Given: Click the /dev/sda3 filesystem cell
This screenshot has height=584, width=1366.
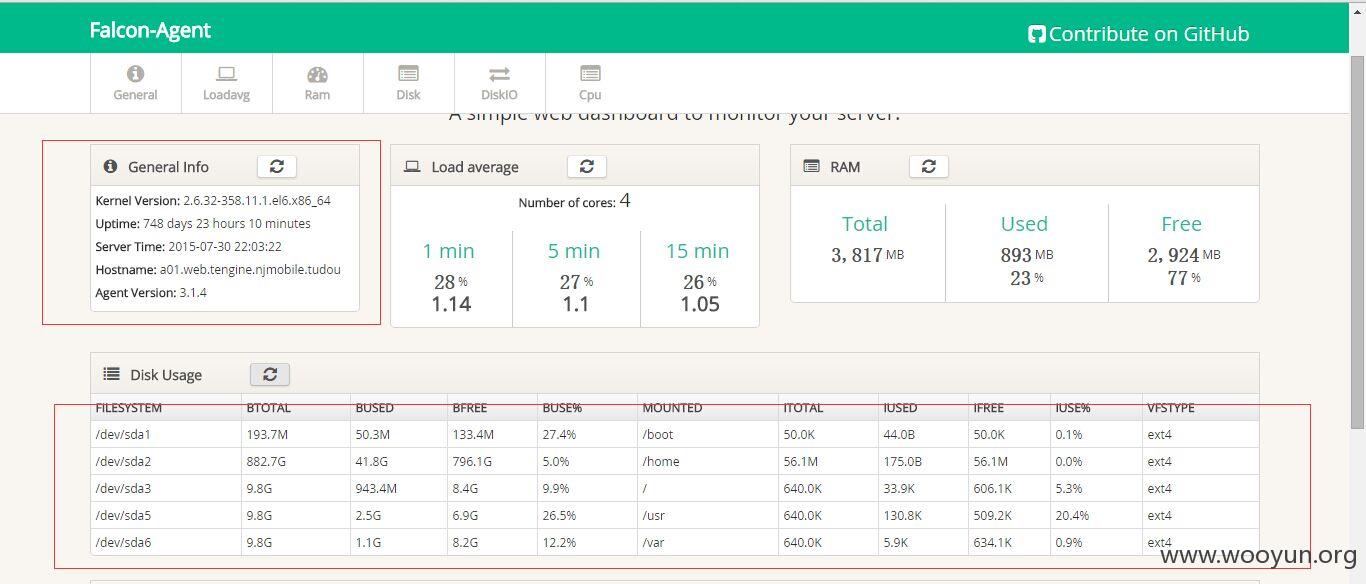Looking at the screenshot, I should click(166, 488).
